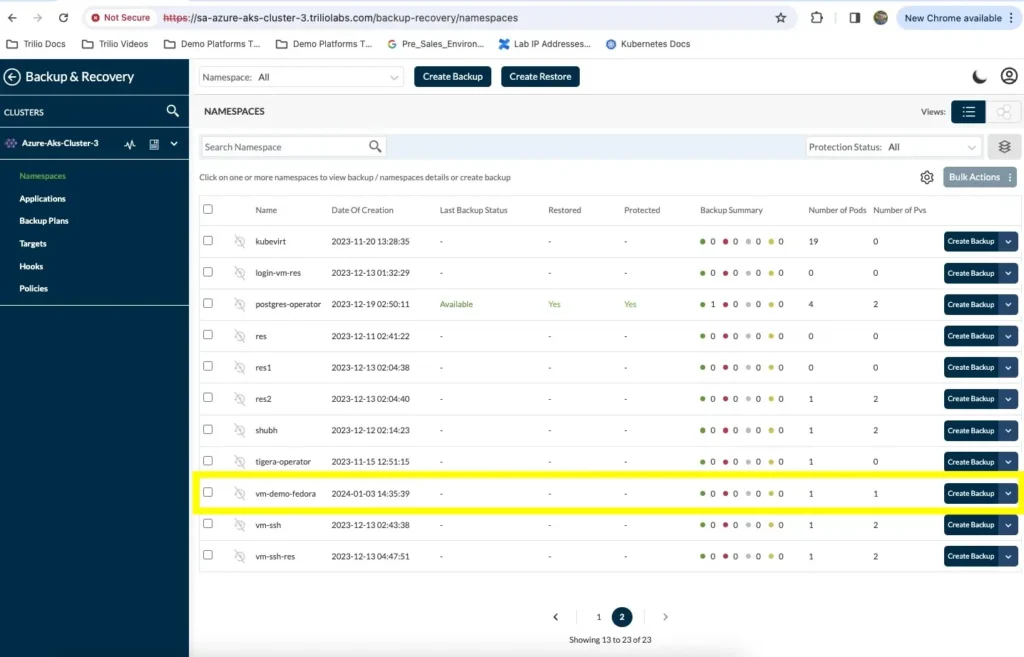1024x657 pixels.
Task: Open Backup Plans in the sidebar
Action: (x=44, y=221)
